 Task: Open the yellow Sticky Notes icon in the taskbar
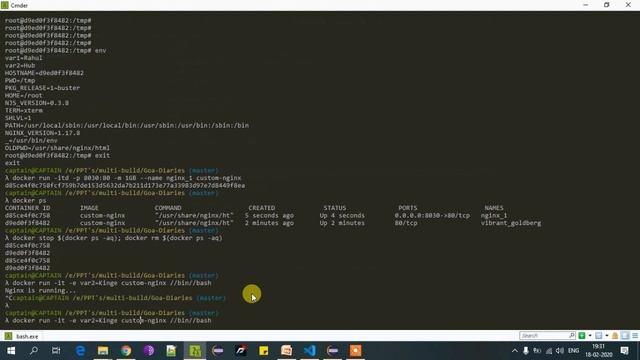pyautogui.click(x=264, y=351)
